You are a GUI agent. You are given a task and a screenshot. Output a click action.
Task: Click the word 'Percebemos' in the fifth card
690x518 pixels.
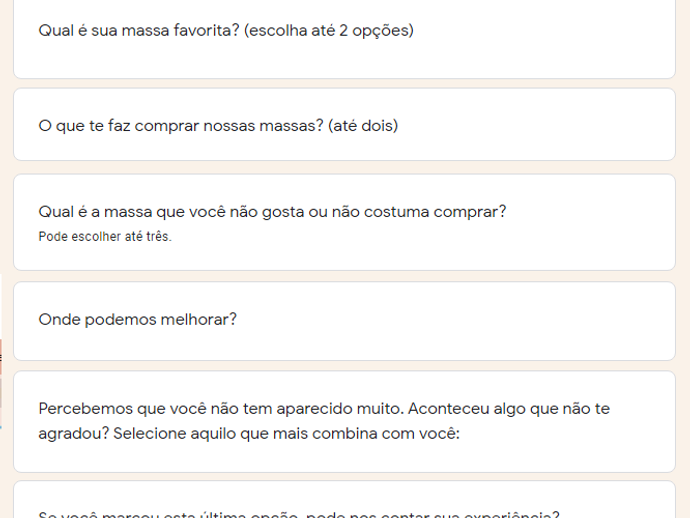coord(85,409)
